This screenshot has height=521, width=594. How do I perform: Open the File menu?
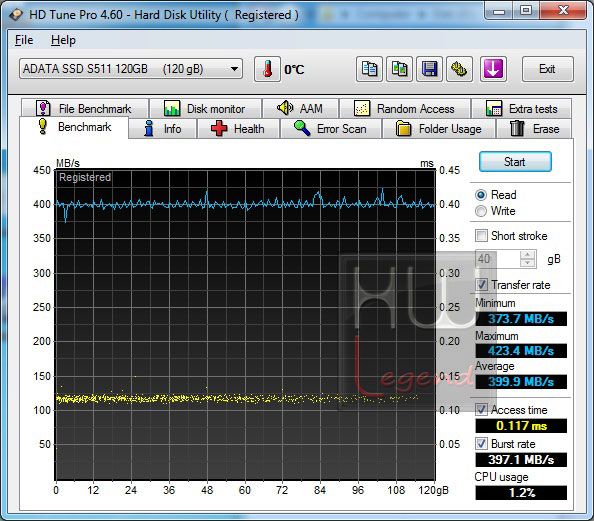coord(24,40)
